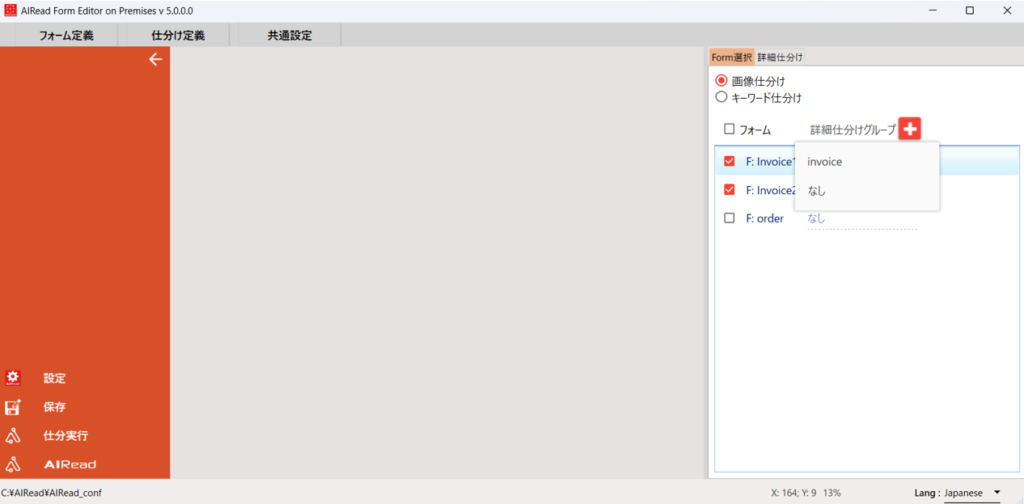
Task: Select the キーワード仕分け radio button
Action: pos(721,97)
